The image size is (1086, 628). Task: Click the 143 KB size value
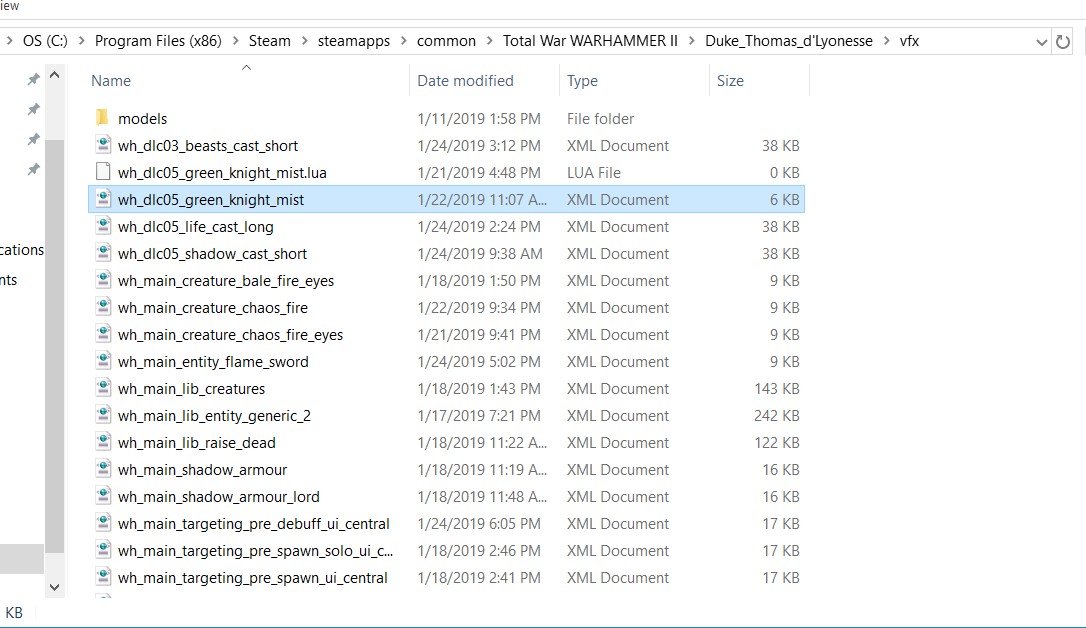click(x=776, y=388)
